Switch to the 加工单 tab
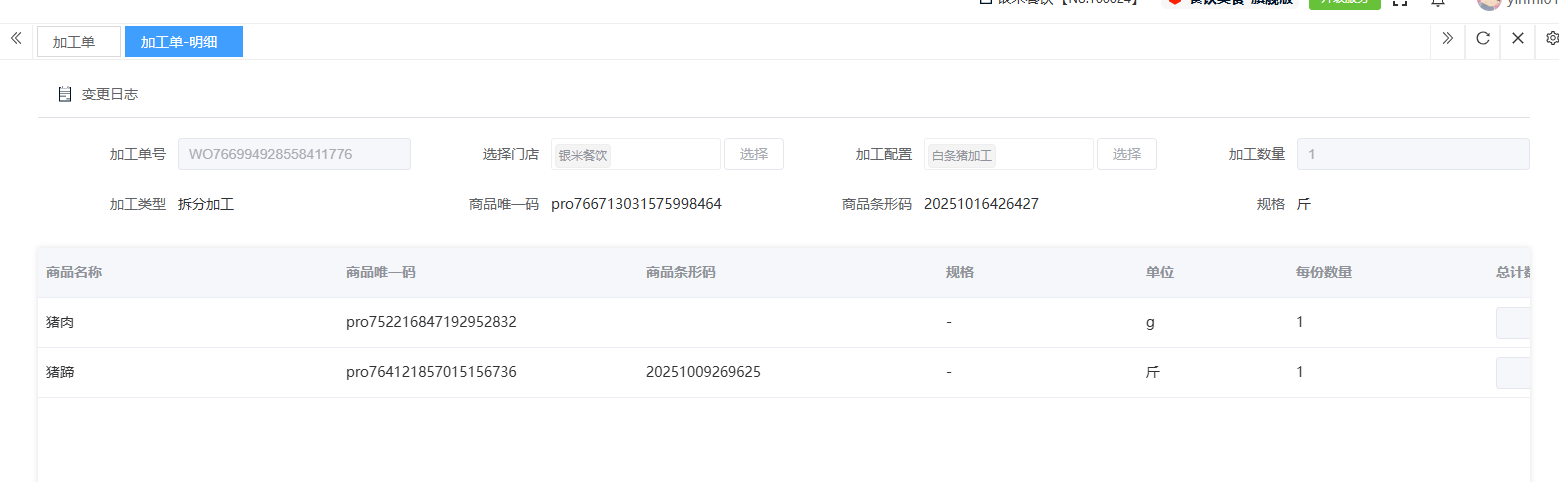 point(78,42)
